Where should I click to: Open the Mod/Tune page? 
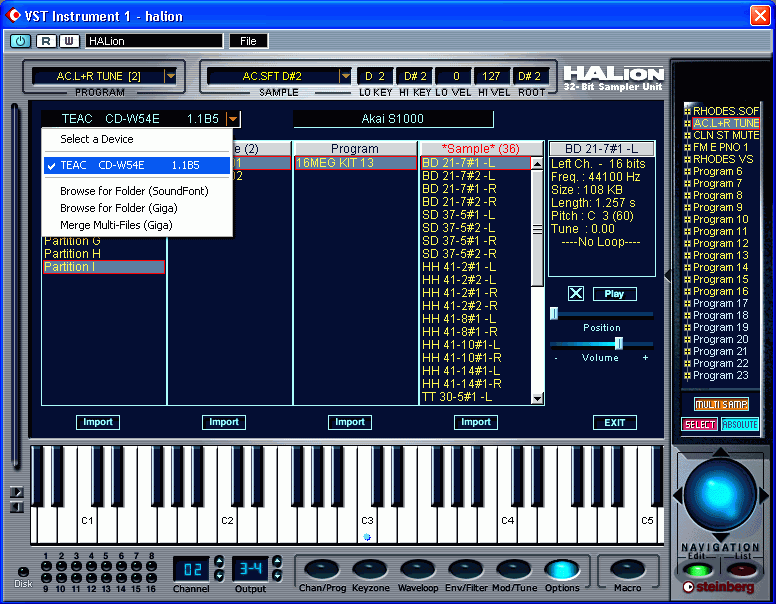click(514, 570)
